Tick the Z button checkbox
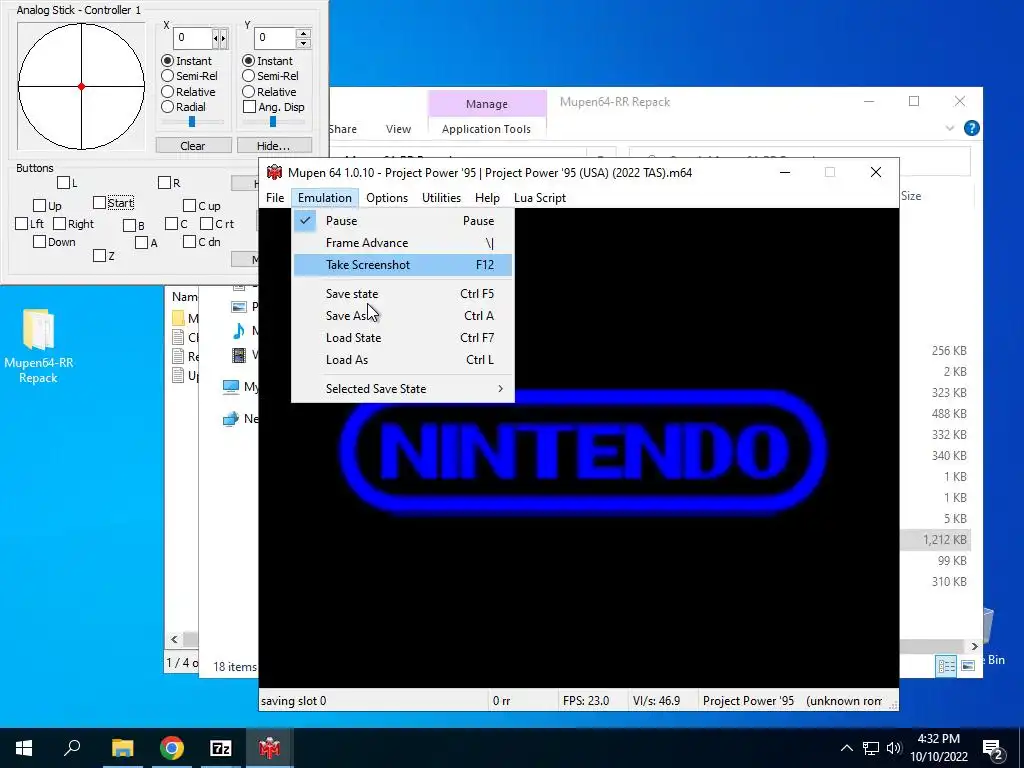This screenshot has width=1024, height=768. [99, 255]
